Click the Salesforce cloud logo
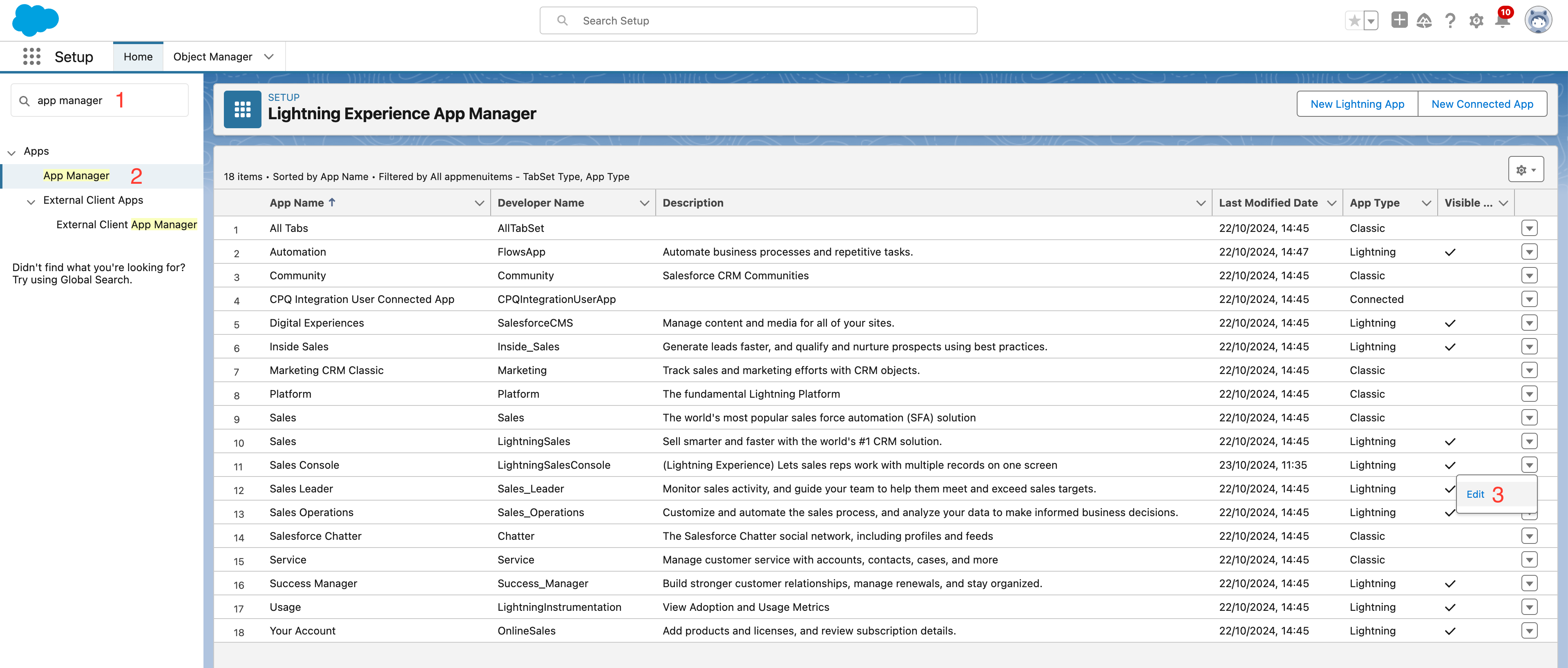This screenshot has height=668, width=1568. tap(35, 20)
